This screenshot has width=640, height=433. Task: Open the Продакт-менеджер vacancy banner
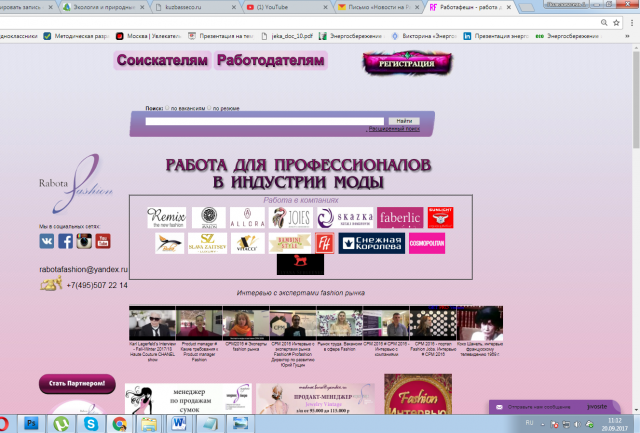click(315, 399)
